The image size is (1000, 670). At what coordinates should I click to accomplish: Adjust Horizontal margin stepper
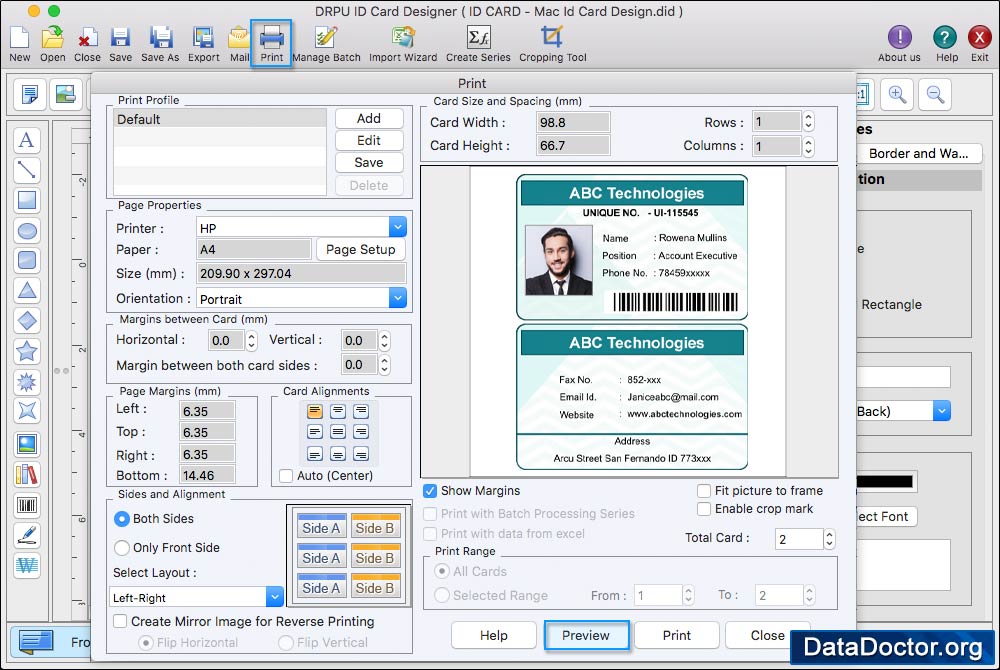coord(251,340)
